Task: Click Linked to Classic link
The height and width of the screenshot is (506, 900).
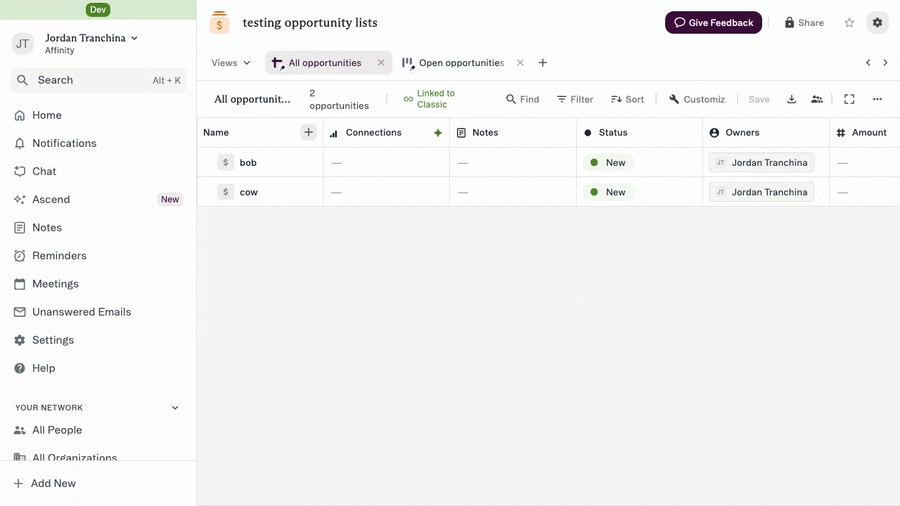Action: point(429,99)
